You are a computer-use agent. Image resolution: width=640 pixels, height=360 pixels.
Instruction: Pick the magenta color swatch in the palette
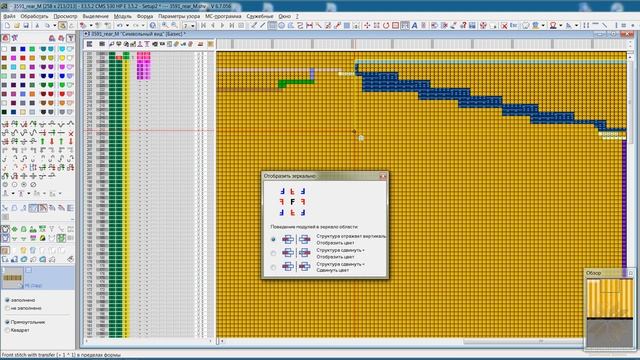[x=13, y=58]
